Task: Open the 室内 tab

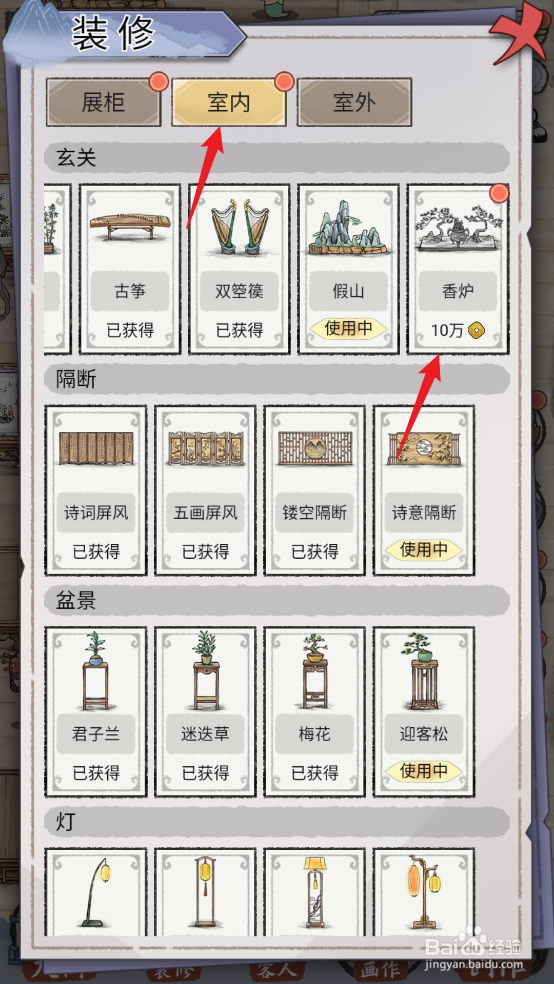Action: coord(229,102)
